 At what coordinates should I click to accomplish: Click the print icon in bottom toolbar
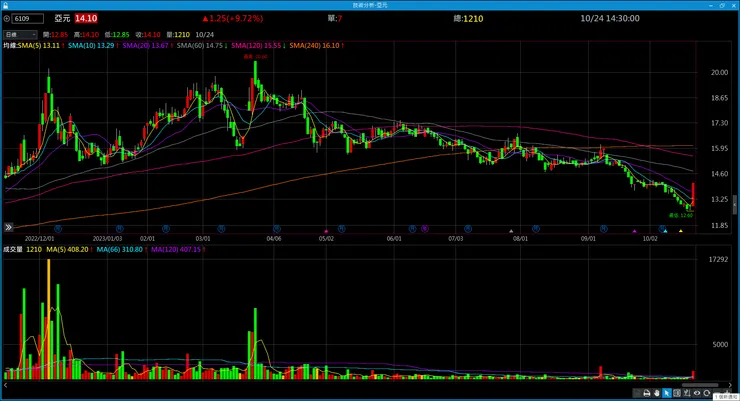[x=647, y=393]
